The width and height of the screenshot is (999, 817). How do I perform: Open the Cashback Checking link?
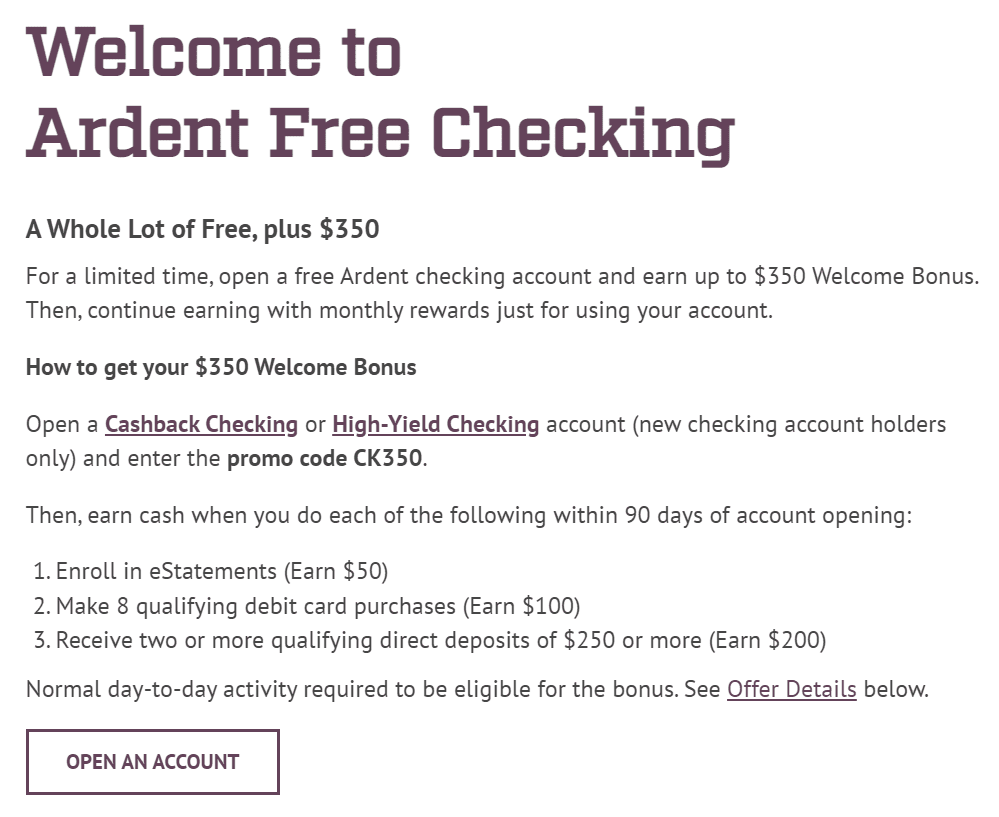[201, 424]
